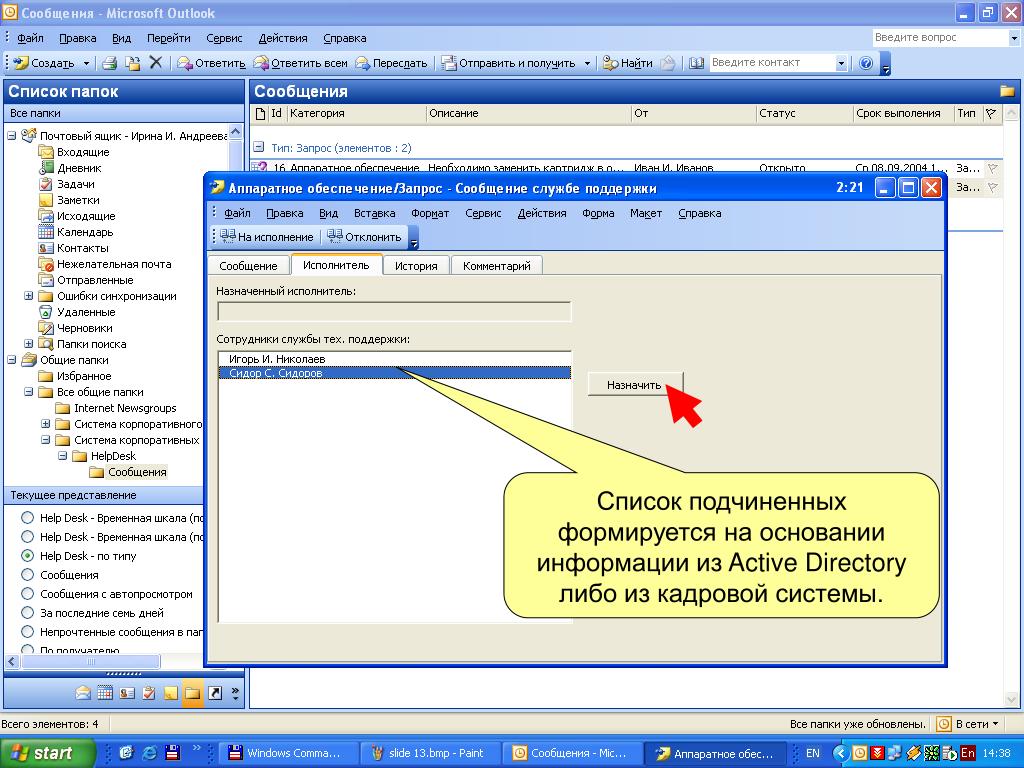Open Shortcuts from the navigation pane icons
Viewport: 1024px width, 768px height.
click(215, 693)
